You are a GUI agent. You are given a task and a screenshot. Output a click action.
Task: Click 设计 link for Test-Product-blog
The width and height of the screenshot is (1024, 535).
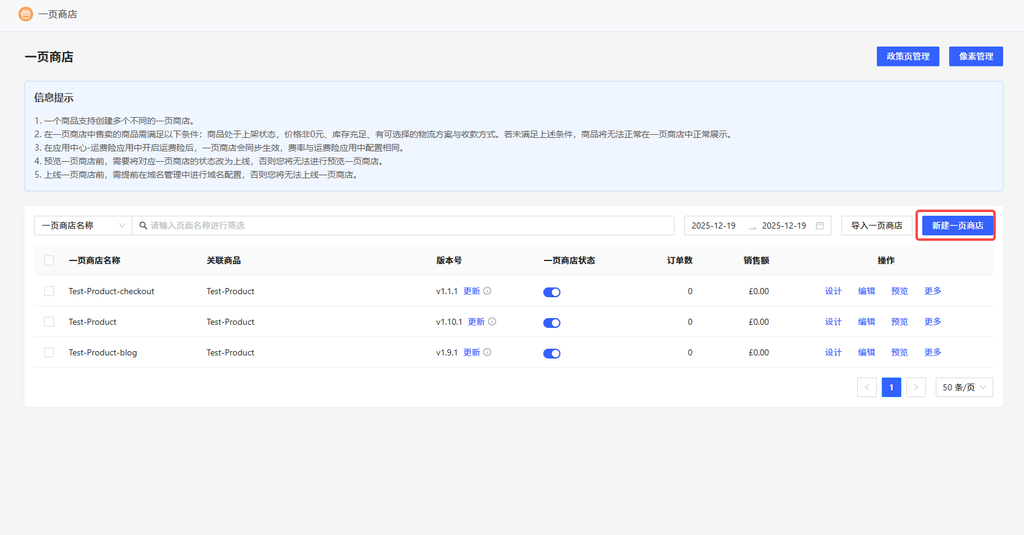coord(833,353)
